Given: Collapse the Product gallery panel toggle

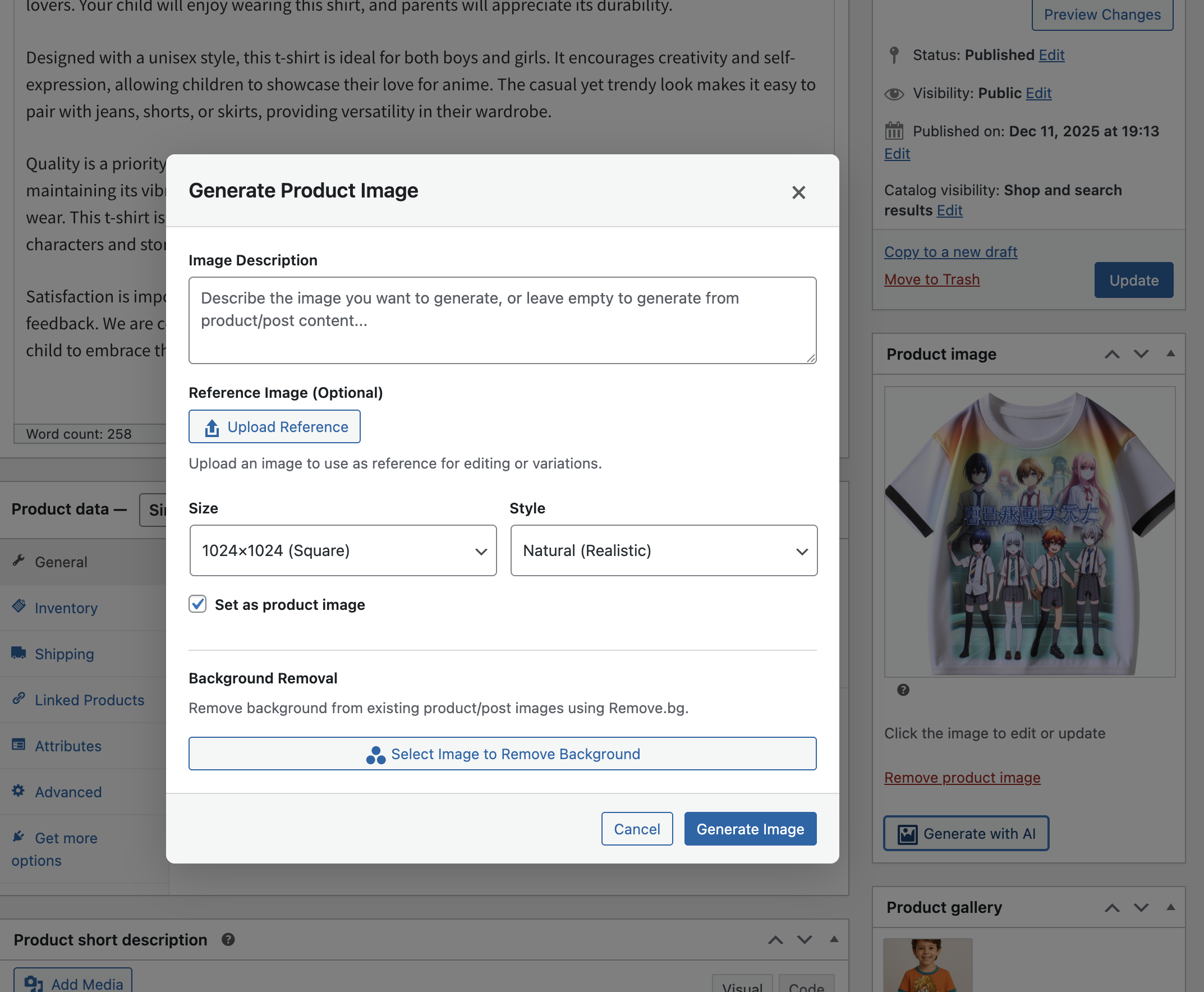Looking at the screenshot, I should pyautogui.click(x=1170, y=907).
